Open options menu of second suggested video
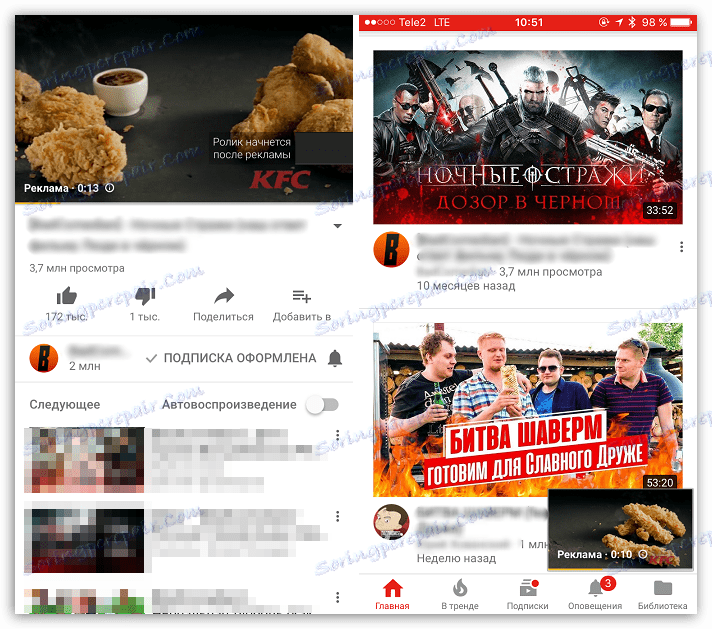Screen dimensions: 712x629 click(x=337, y=516)
